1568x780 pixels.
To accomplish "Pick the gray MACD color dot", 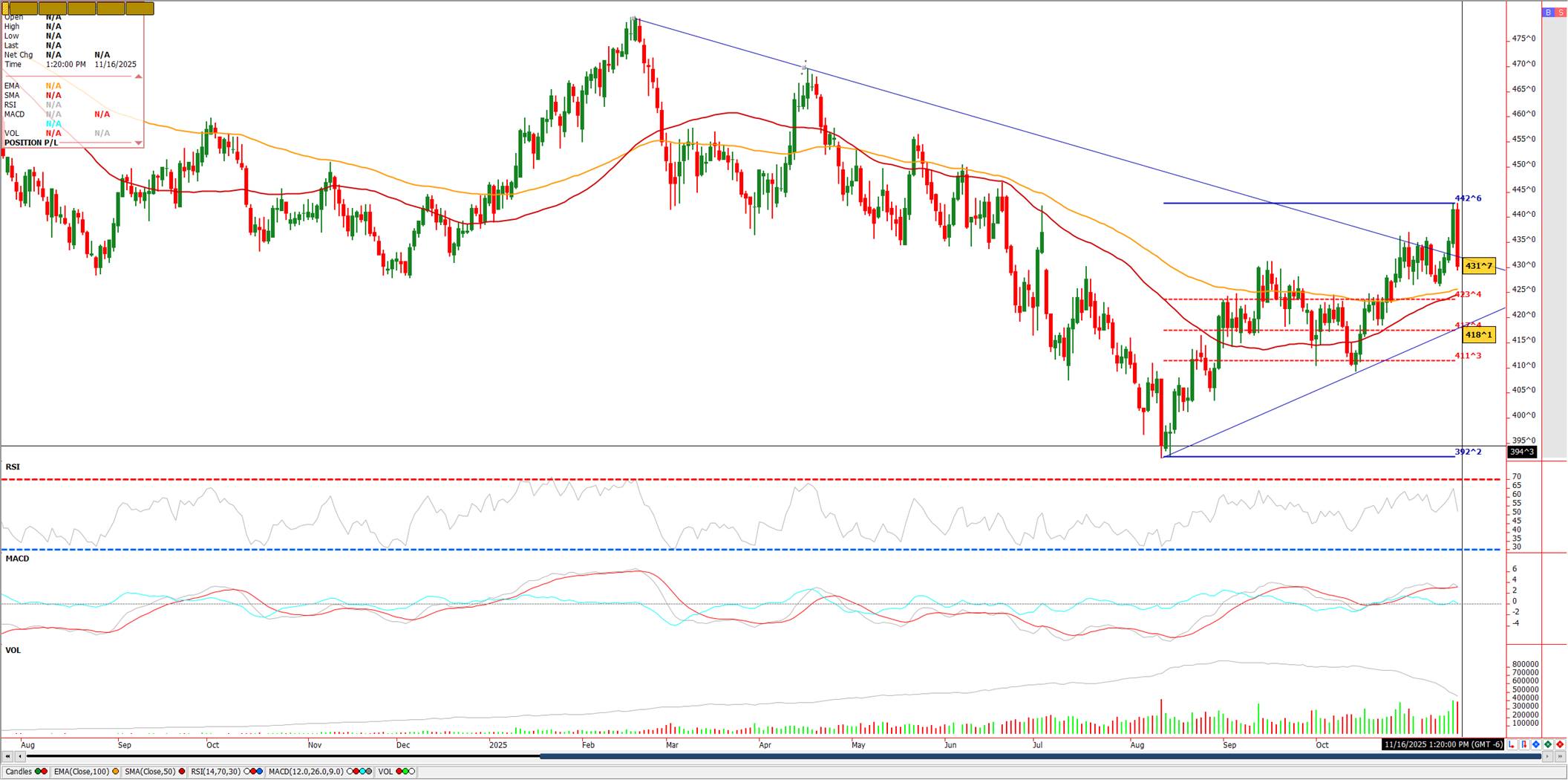I will (x=368, y=772).
